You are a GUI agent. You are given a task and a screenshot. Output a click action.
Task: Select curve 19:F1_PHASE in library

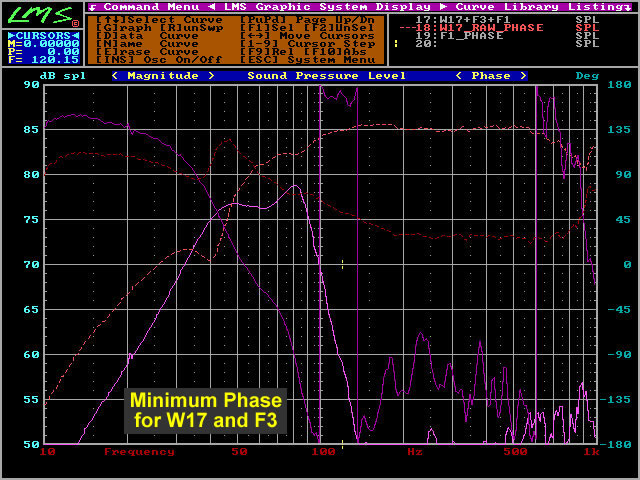[x=459, y=36]
